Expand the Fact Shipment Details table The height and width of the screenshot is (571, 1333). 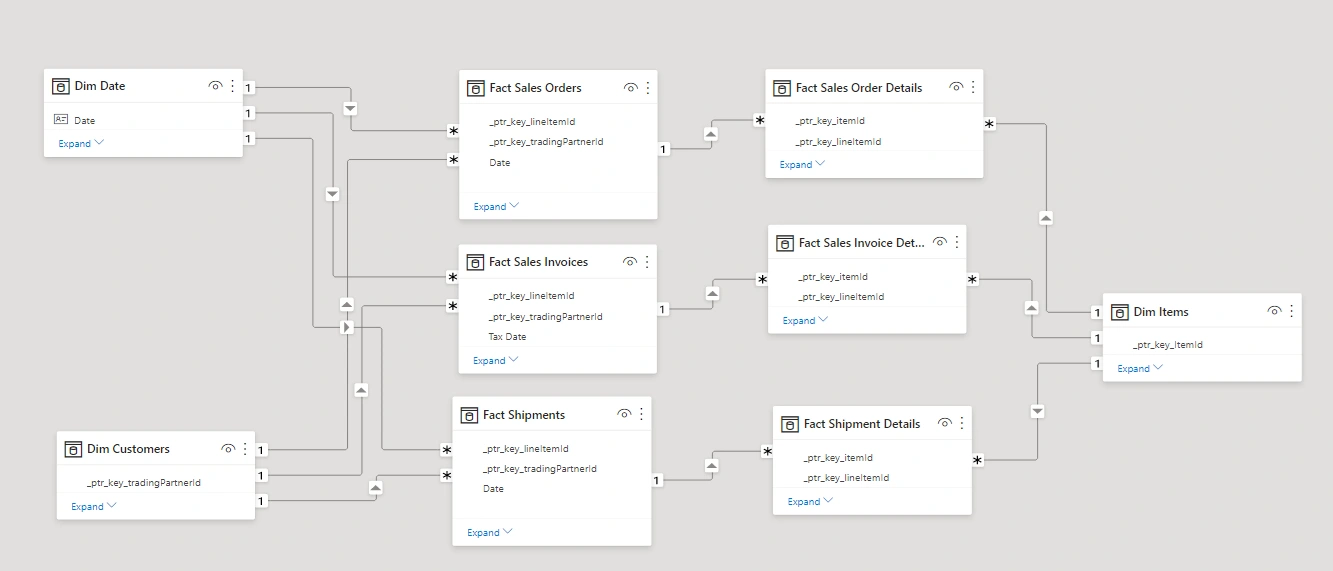pyautogui.click(x=810, y=502)
